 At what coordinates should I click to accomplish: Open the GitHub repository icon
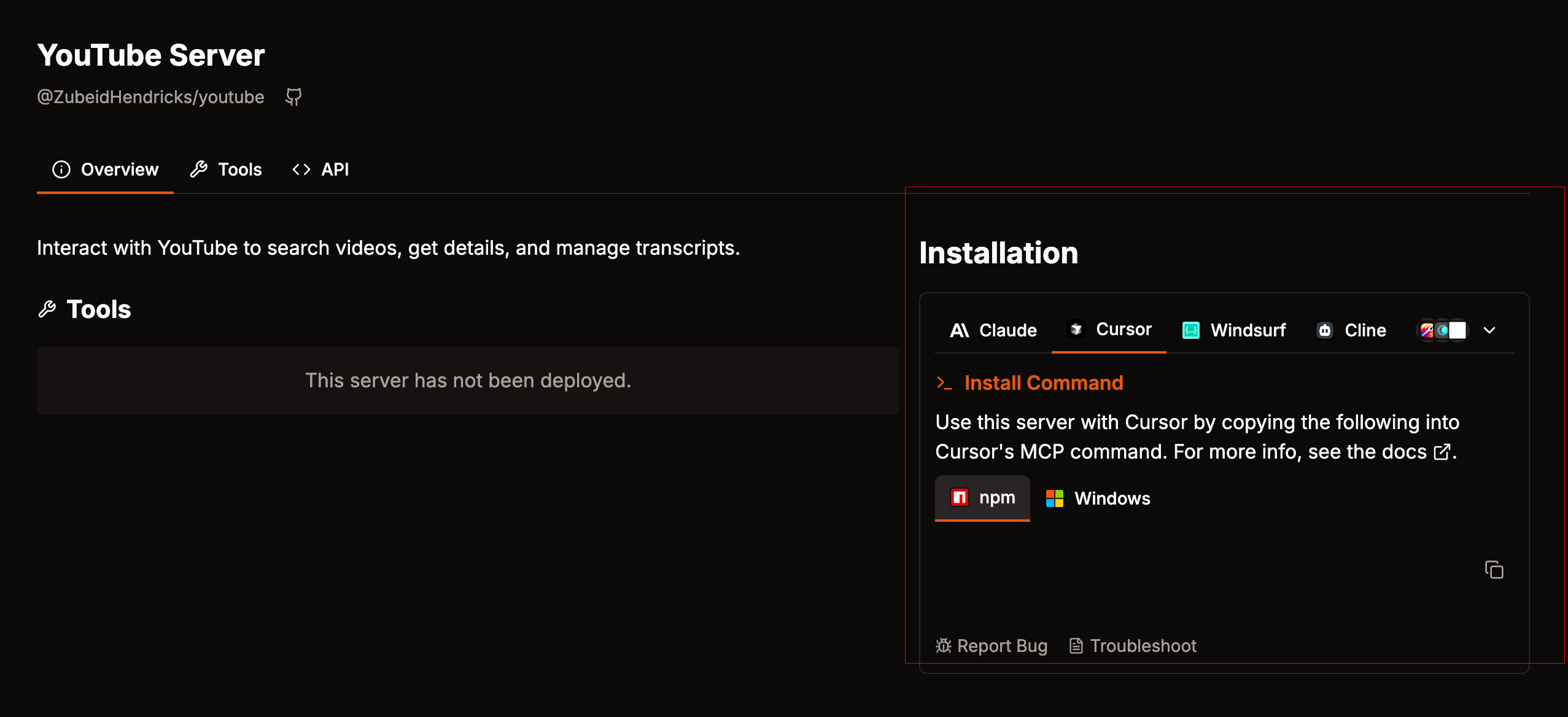(x=293, y=97)
